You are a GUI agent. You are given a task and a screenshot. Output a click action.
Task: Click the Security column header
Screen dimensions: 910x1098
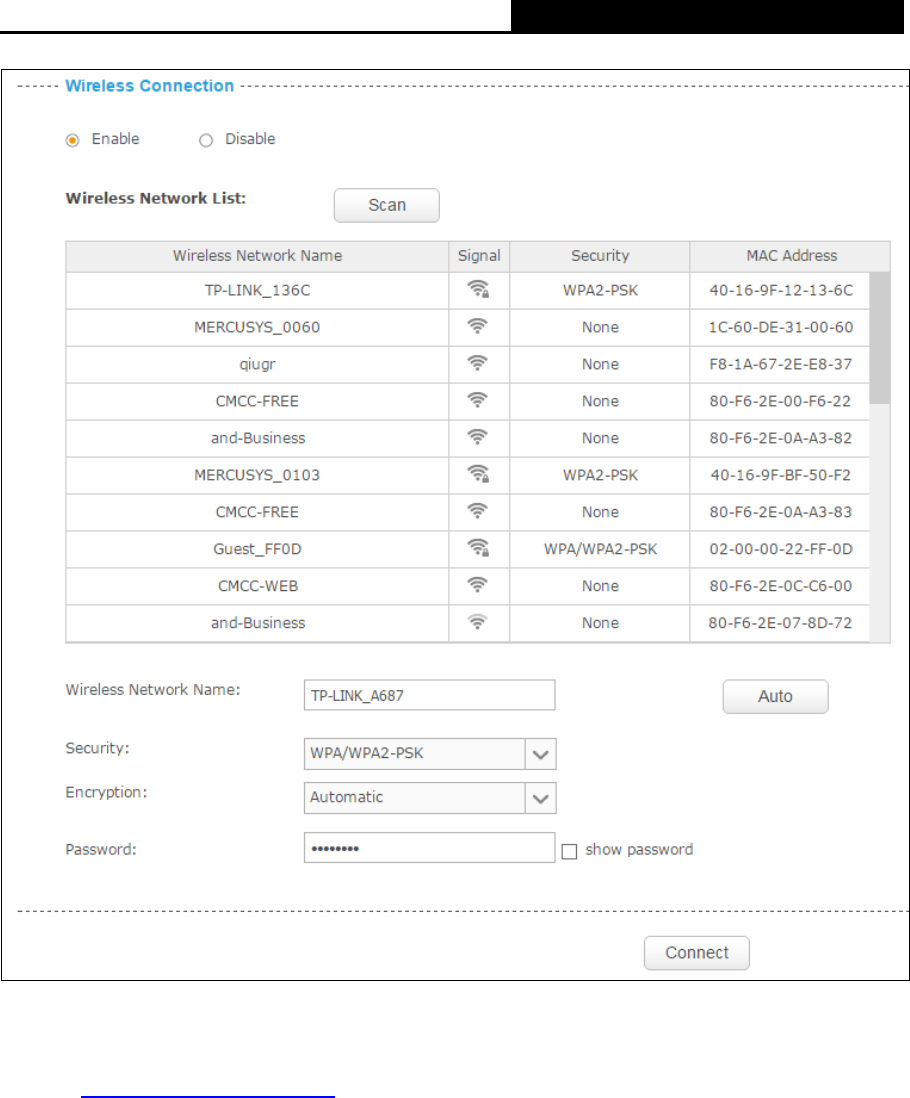(600, 256)
